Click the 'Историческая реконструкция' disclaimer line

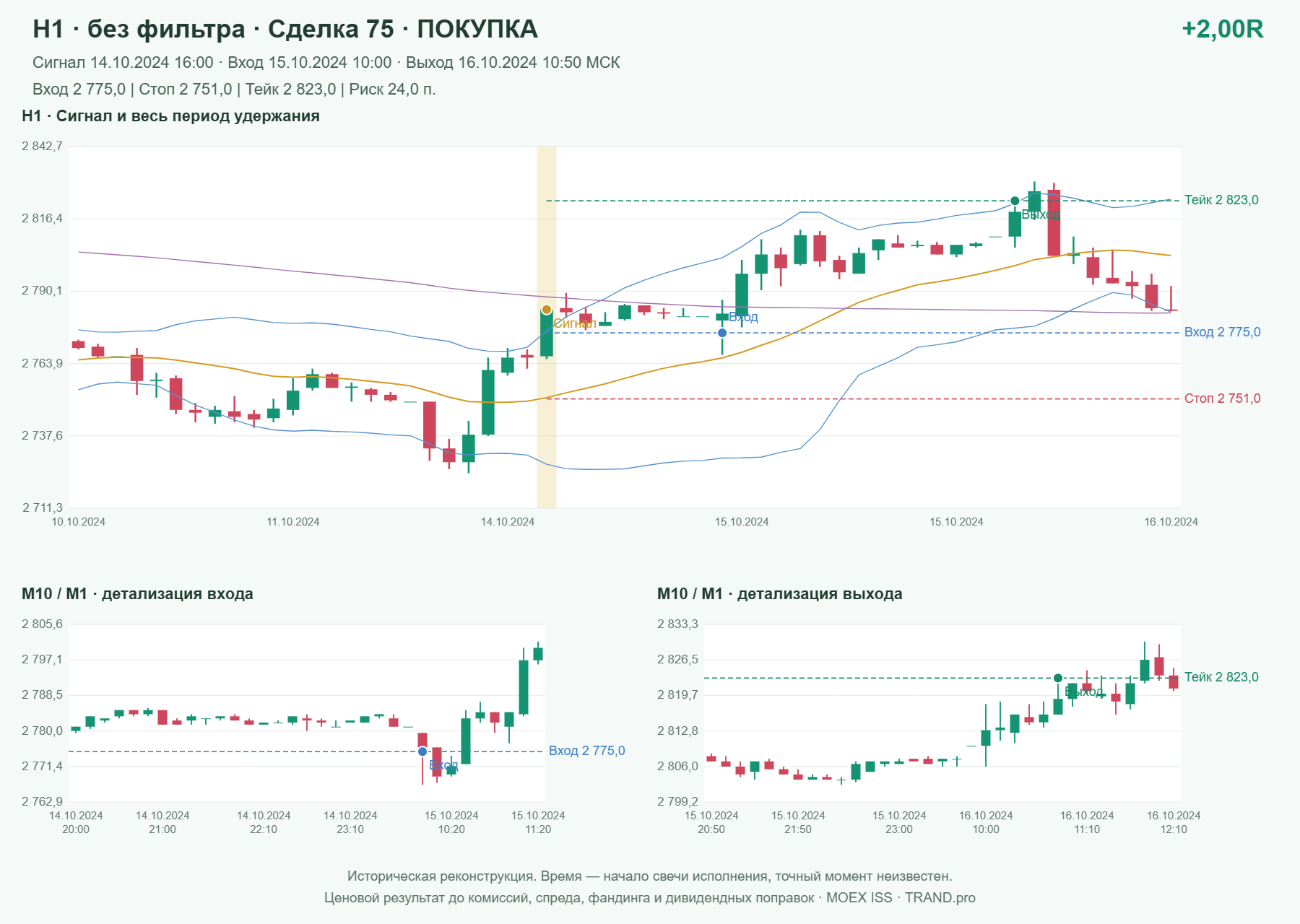[x=650, y=876]
